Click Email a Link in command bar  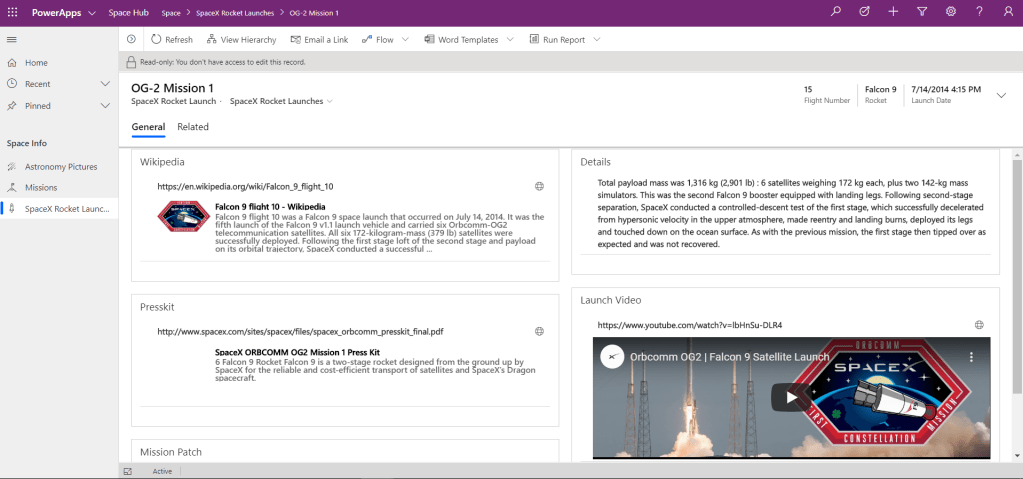tap(319, 40)
